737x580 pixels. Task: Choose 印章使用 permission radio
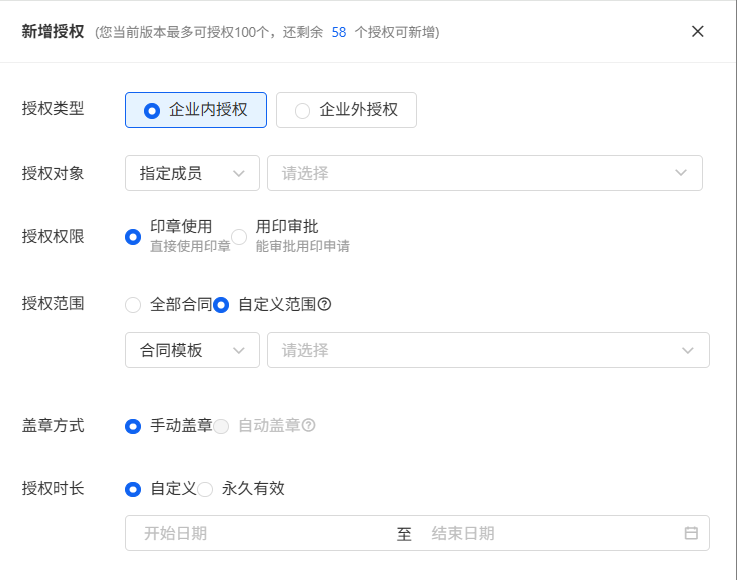[133, 237]
